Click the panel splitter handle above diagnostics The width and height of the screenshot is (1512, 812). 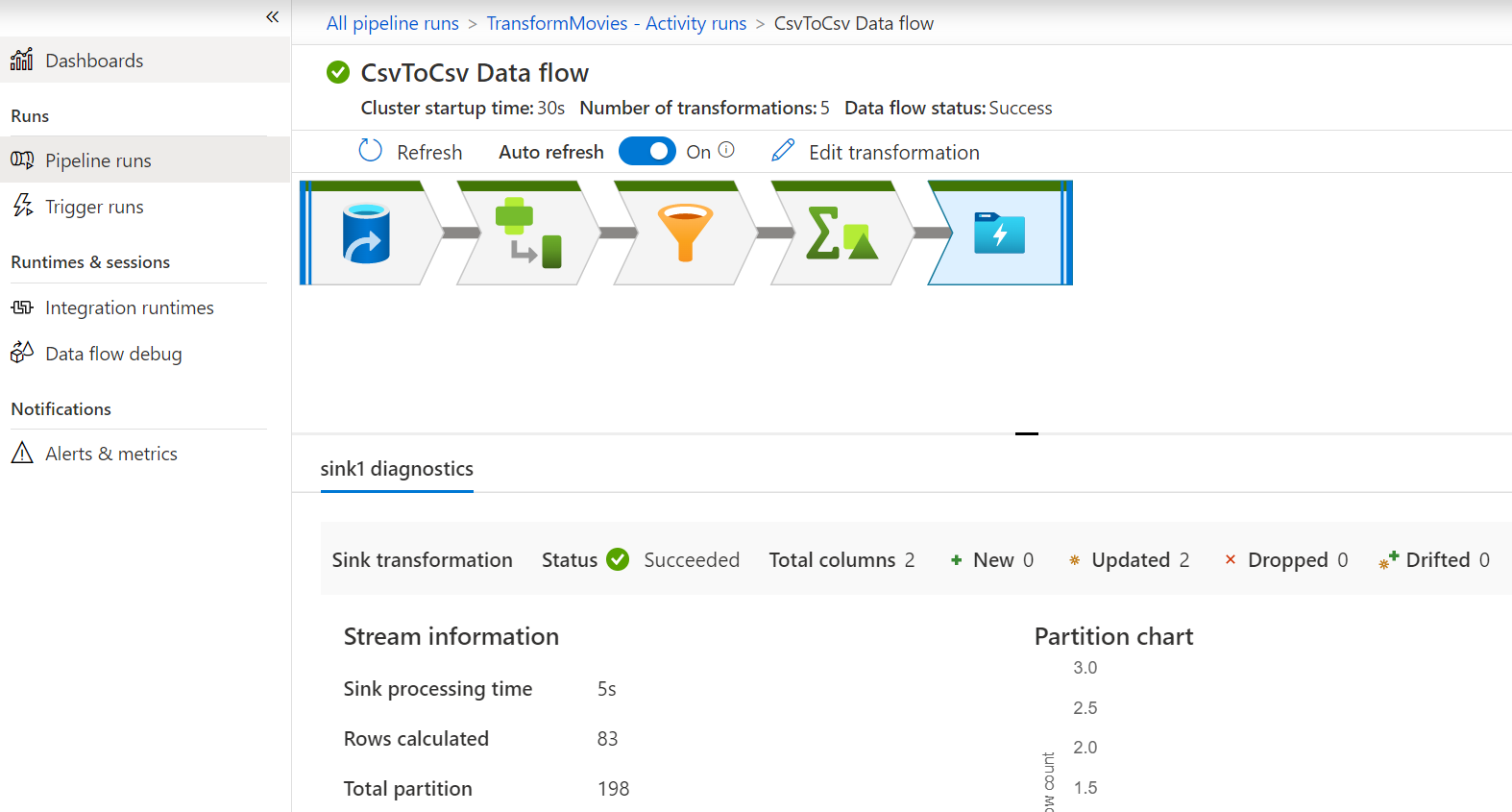(1027, 433)
